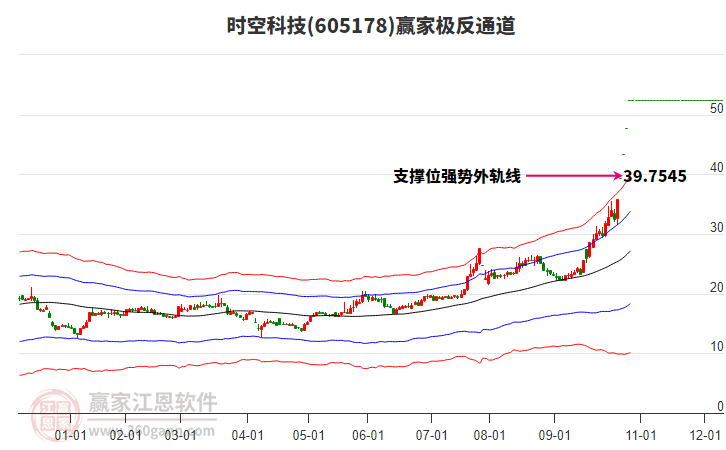Click the 50 price axis label

click(x=717, y=108)
